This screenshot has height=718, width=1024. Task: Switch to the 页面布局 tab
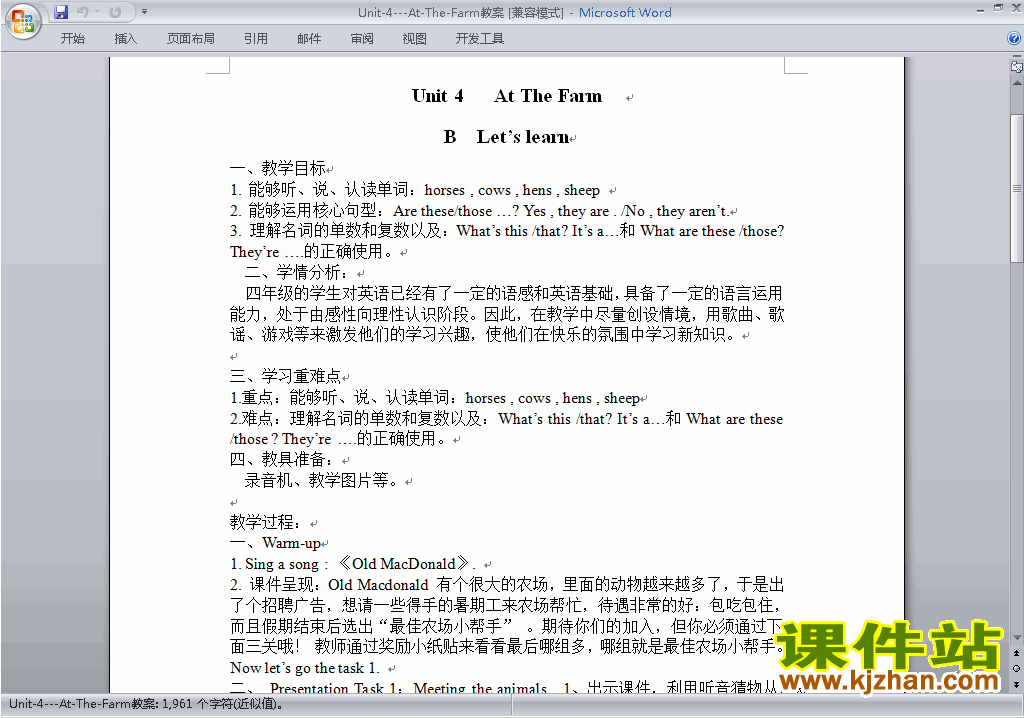pyautogui.click(x=190, y=39)
